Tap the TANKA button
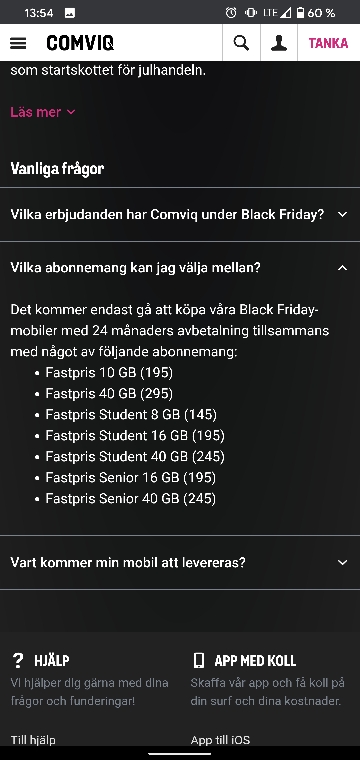 click(x=329, y=43)
